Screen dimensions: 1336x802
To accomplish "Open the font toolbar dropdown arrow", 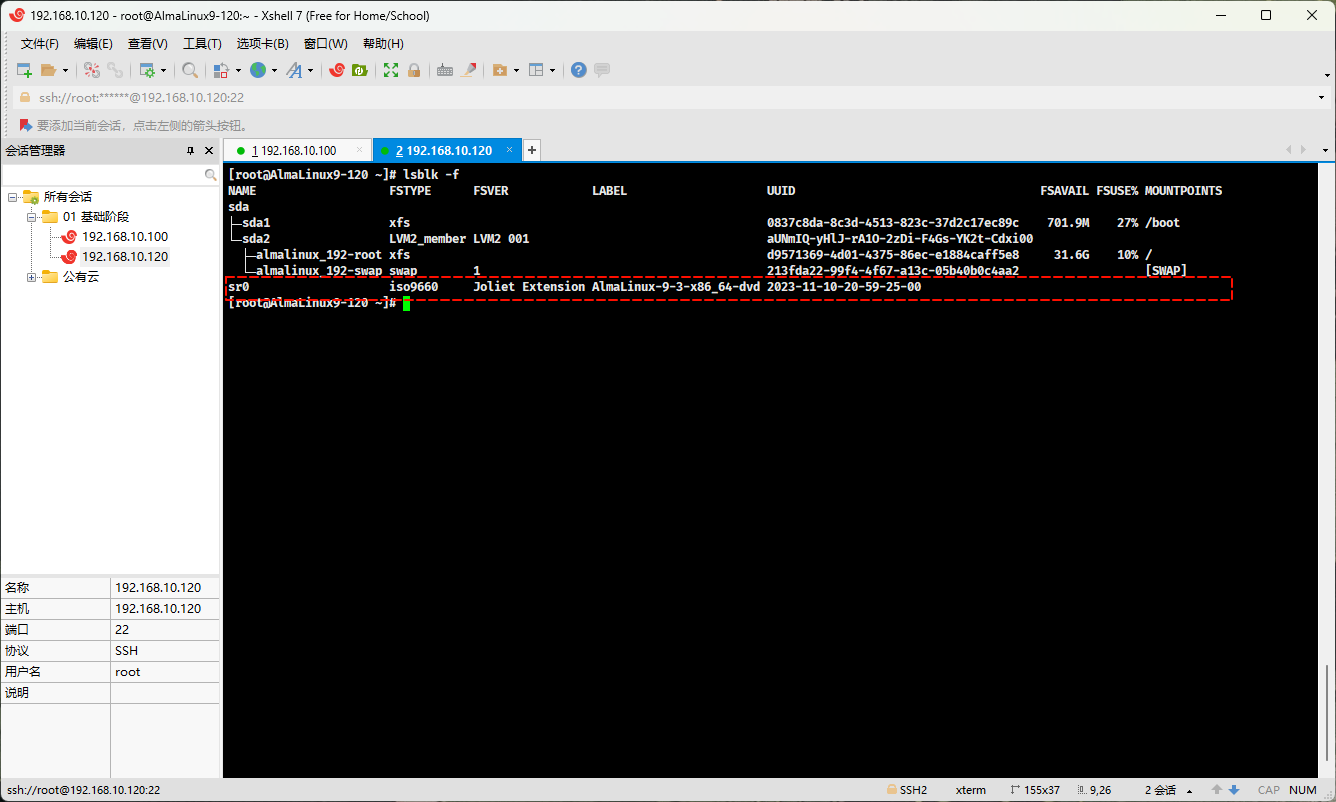I will tap(310, 70).
